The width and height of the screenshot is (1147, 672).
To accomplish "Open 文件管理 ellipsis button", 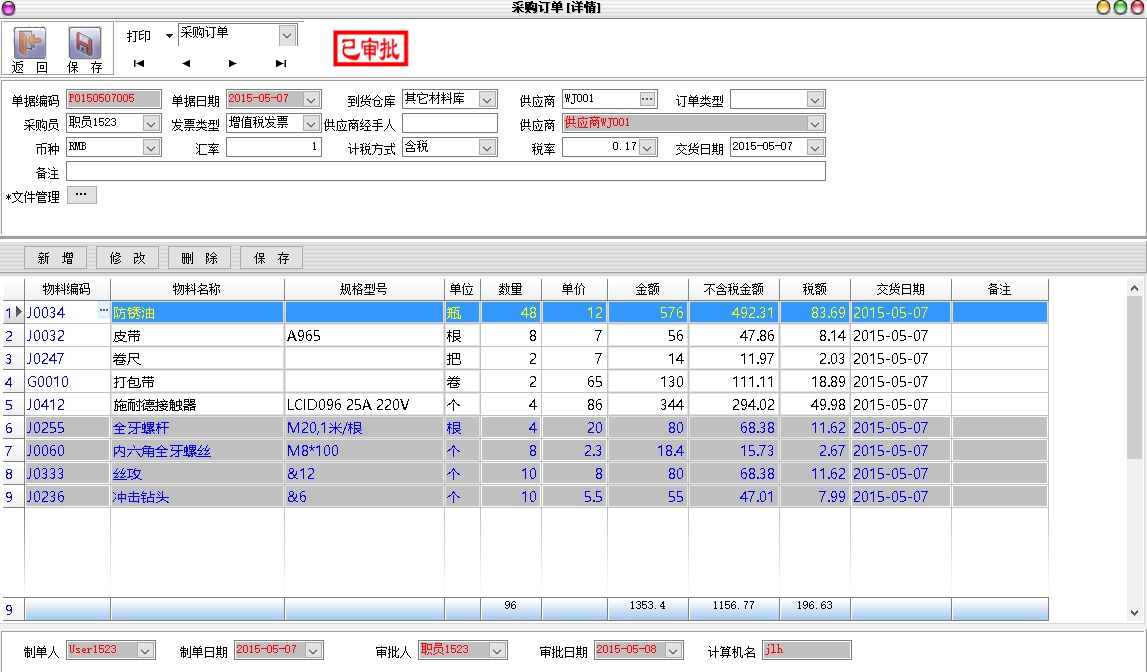I will click(x=81, y=195).
